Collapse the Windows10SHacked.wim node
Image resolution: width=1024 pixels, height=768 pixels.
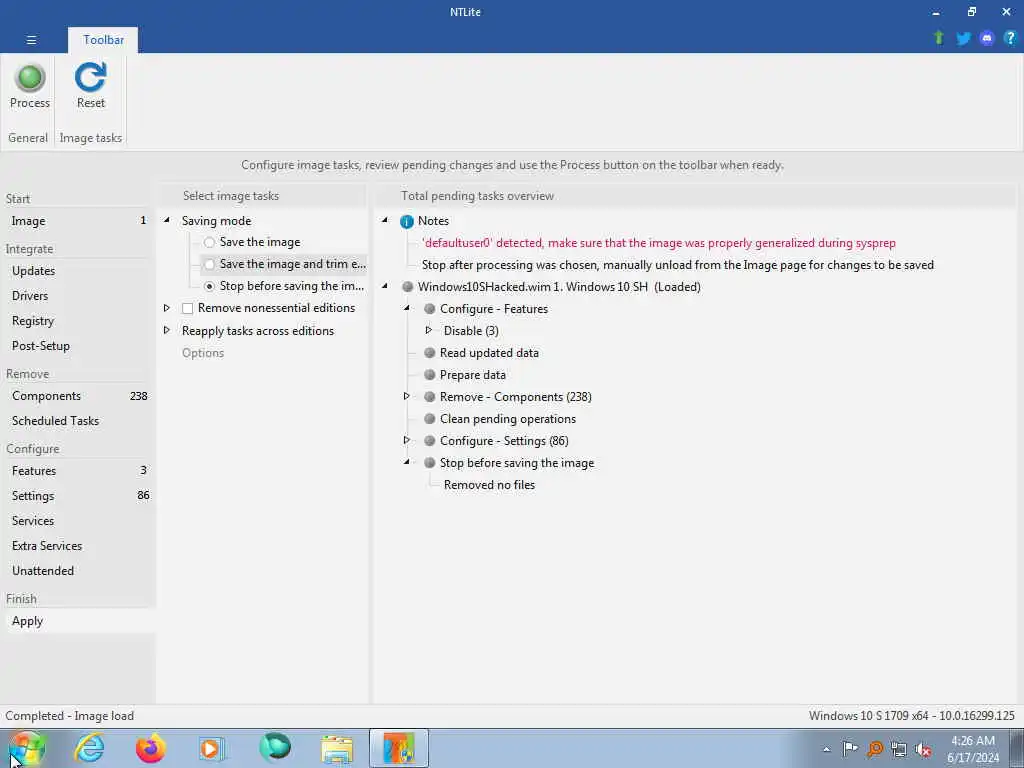coord(385,286)
